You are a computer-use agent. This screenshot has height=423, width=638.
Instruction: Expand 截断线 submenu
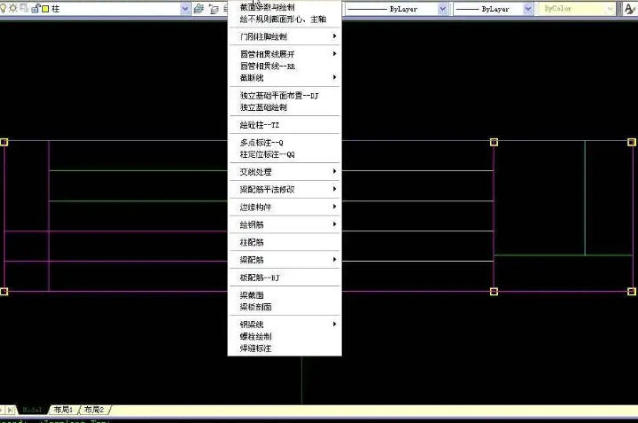tap(284, 77)
